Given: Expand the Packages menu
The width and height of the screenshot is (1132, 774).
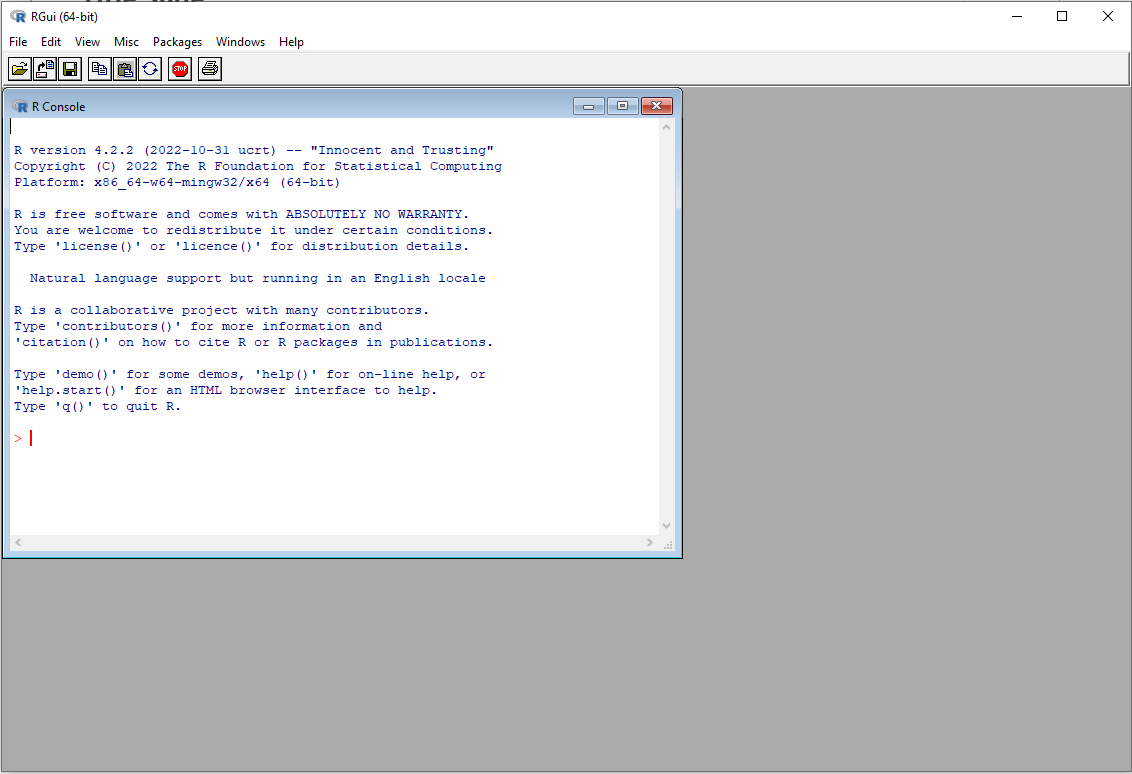Looking at the screenshot, I should coord(177,42).
